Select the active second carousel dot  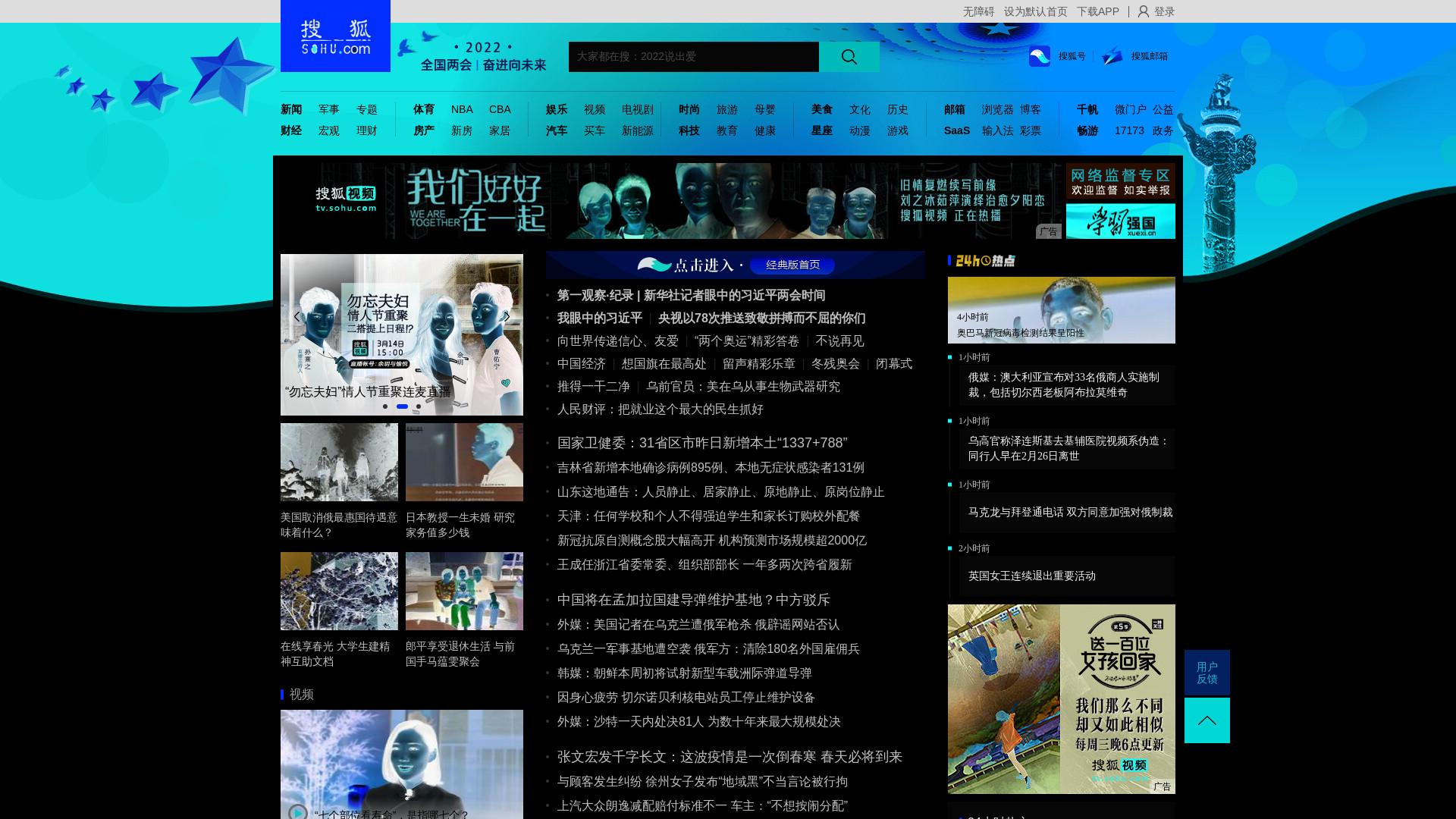point(402,406)
